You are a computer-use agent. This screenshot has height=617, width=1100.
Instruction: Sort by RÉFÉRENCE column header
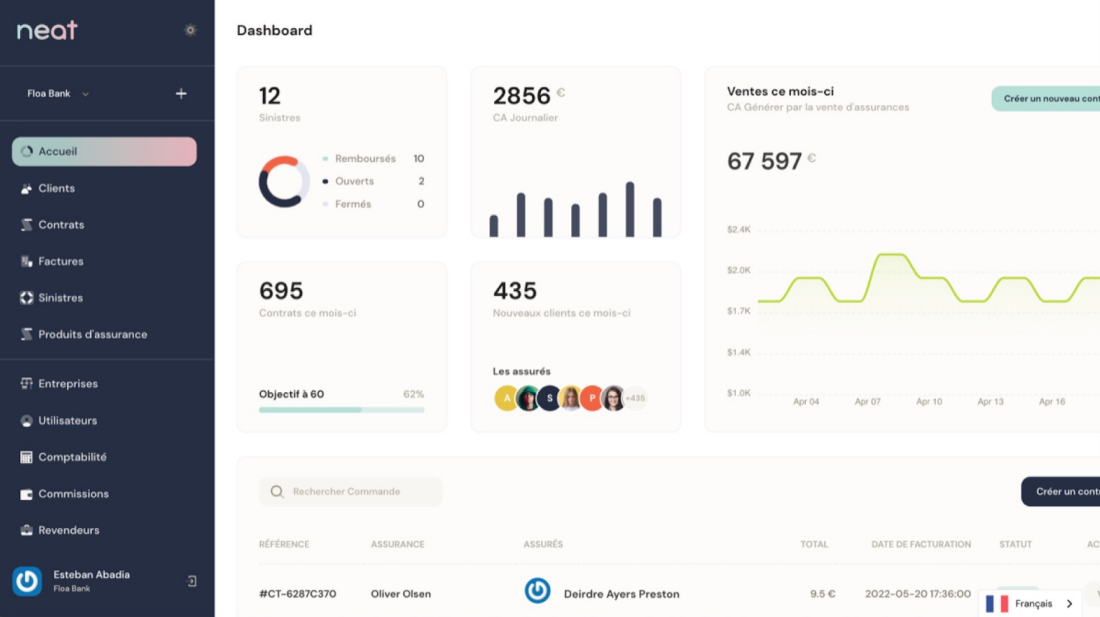pyautogui.click(x=284, y=544)
